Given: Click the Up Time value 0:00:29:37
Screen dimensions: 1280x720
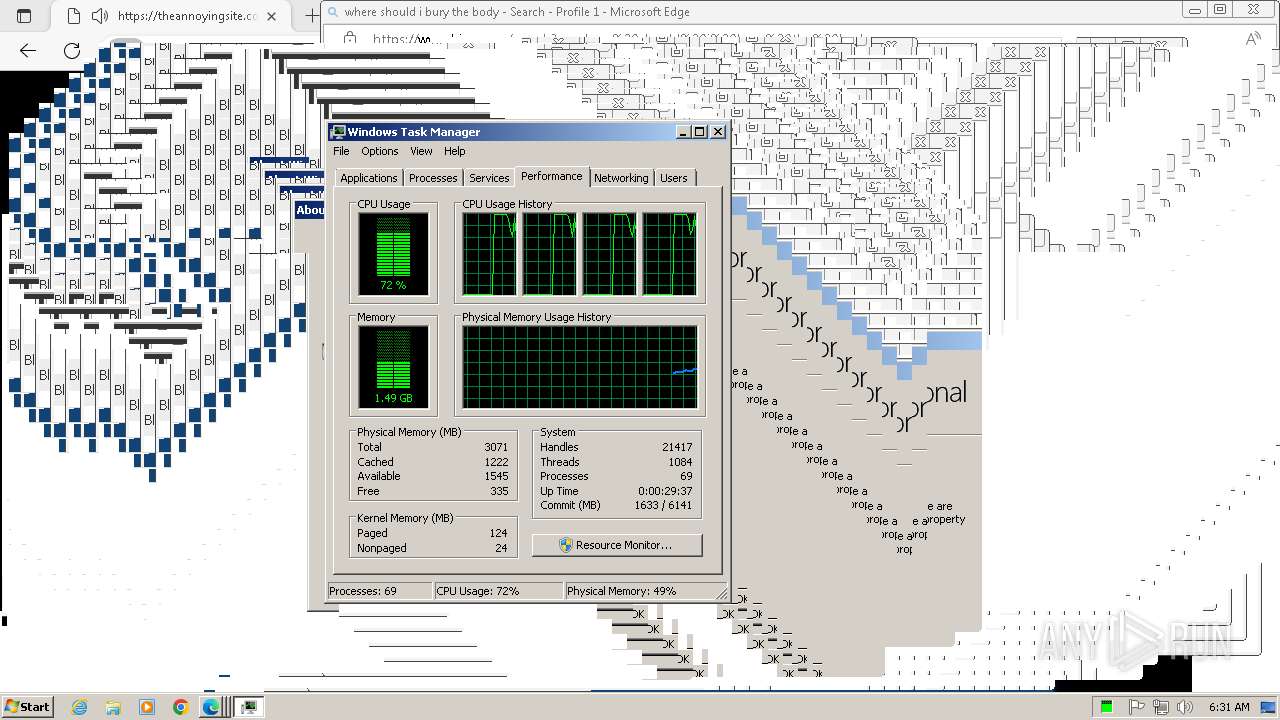Looking at the screenshot, I should coord(665,491).
